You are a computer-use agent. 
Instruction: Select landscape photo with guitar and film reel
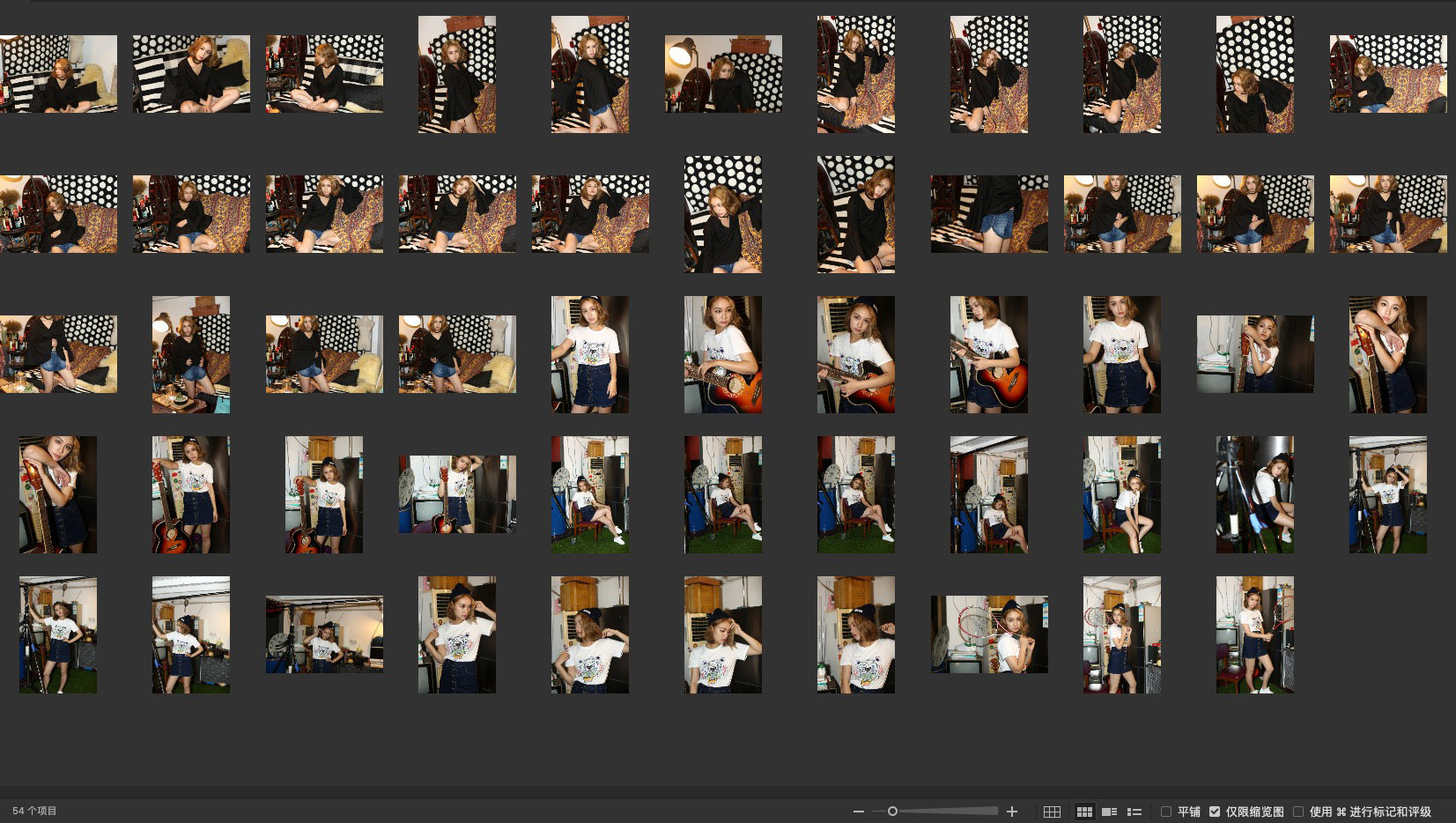[x=457, y=494]
